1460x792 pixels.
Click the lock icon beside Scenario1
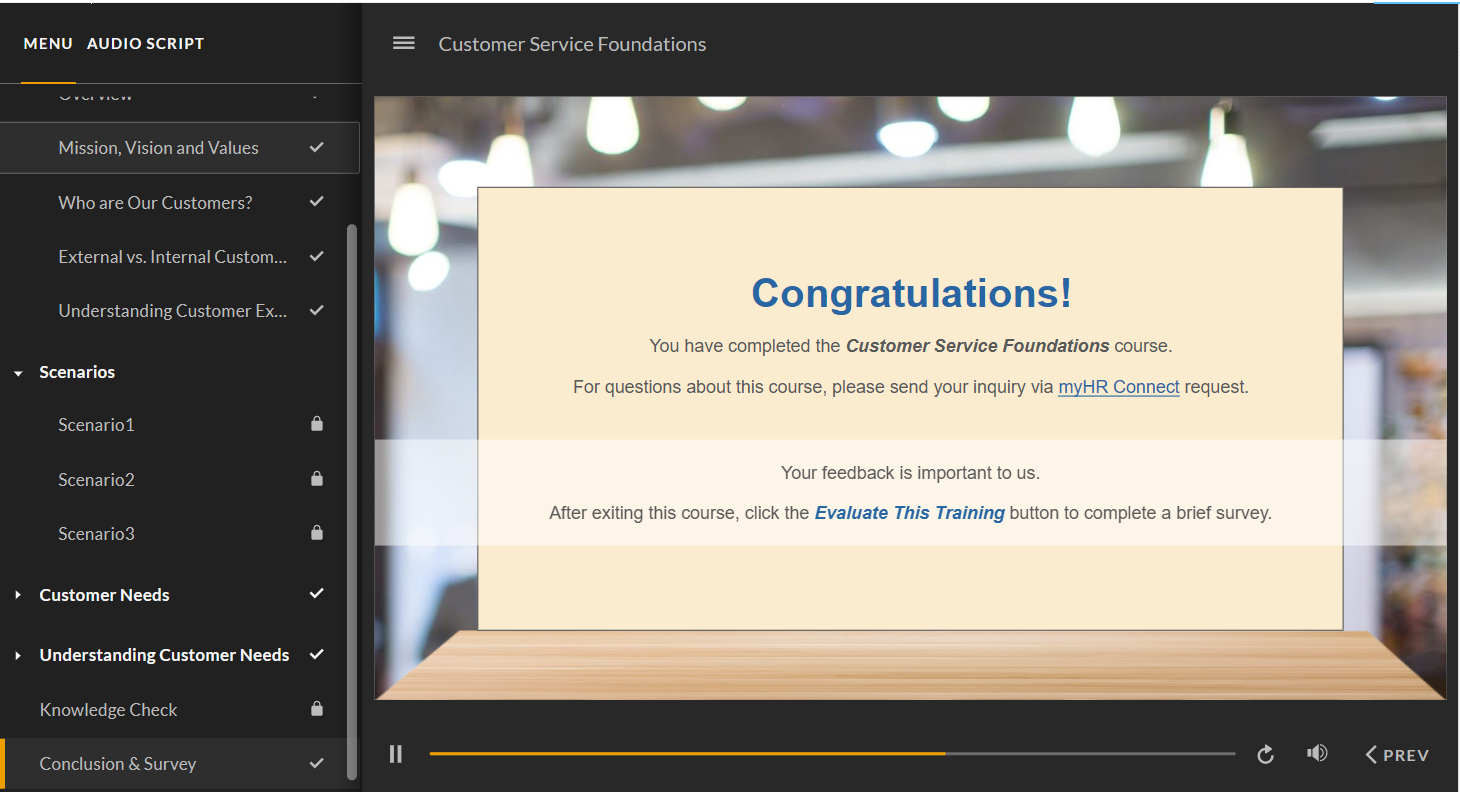click(316, 423)
